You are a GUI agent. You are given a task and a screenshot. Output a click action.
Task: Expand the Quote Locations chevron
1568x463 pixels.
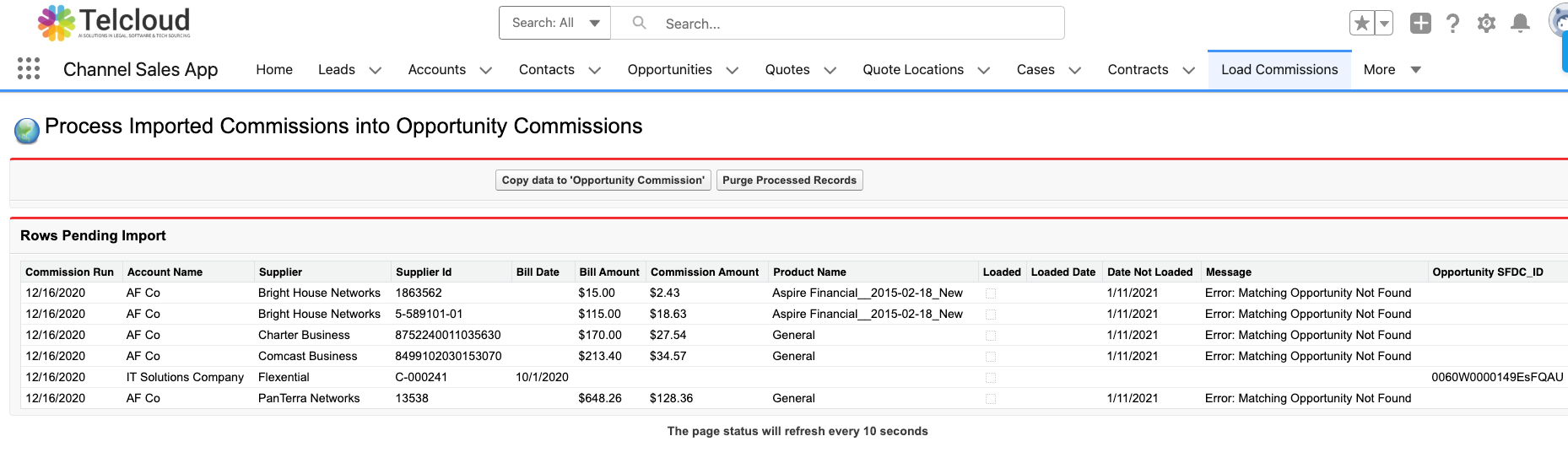(984, 70)
